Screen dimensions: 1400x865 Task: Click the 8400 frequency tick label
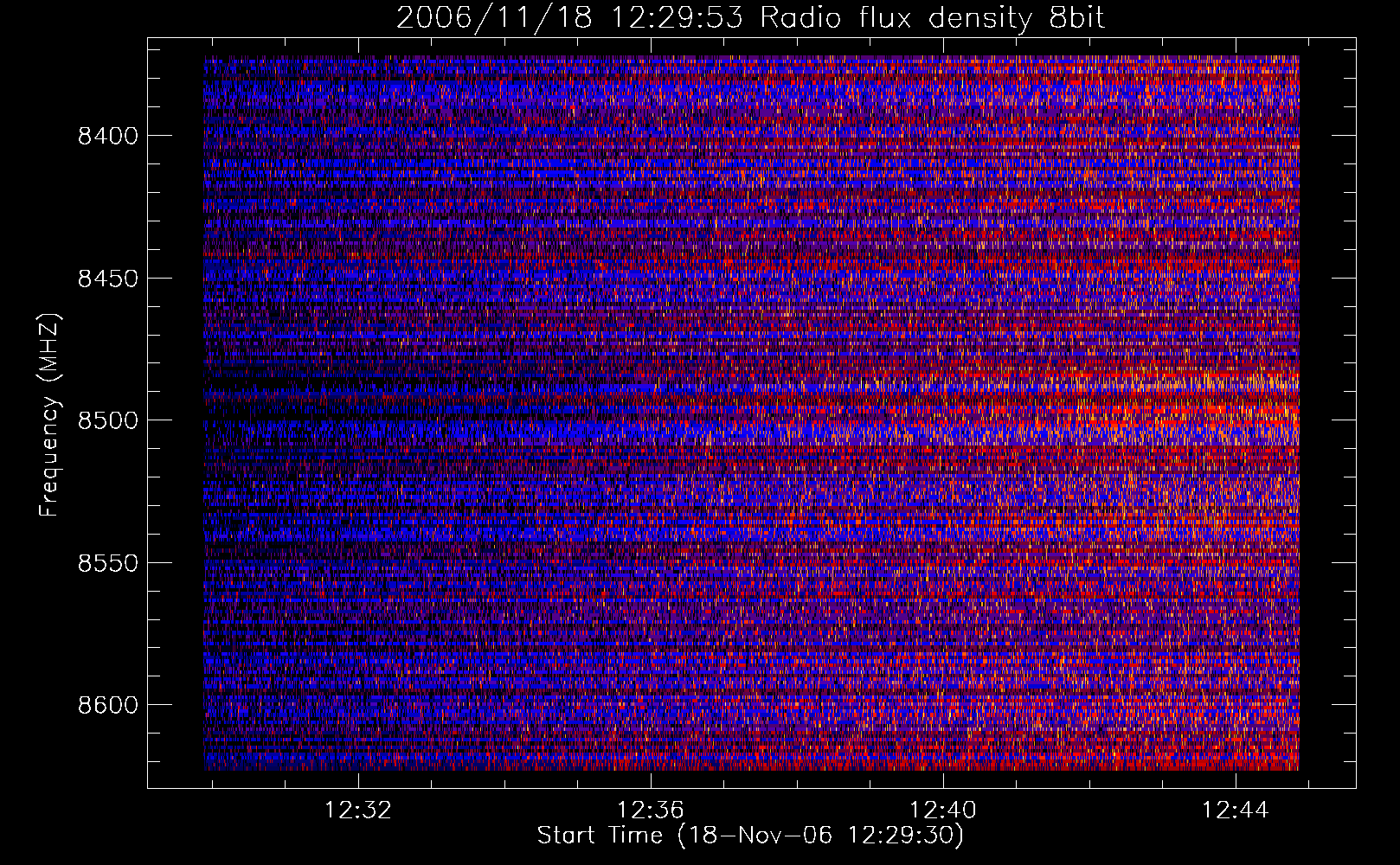[x=107, y=136]
